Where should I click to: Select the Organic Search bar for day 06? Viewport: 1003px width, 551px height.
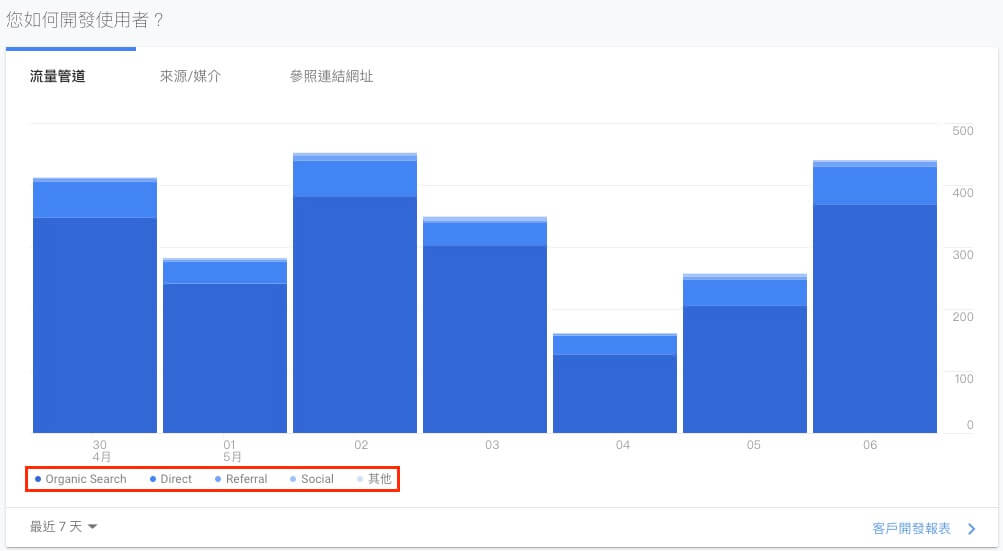[x=875, y=319]
